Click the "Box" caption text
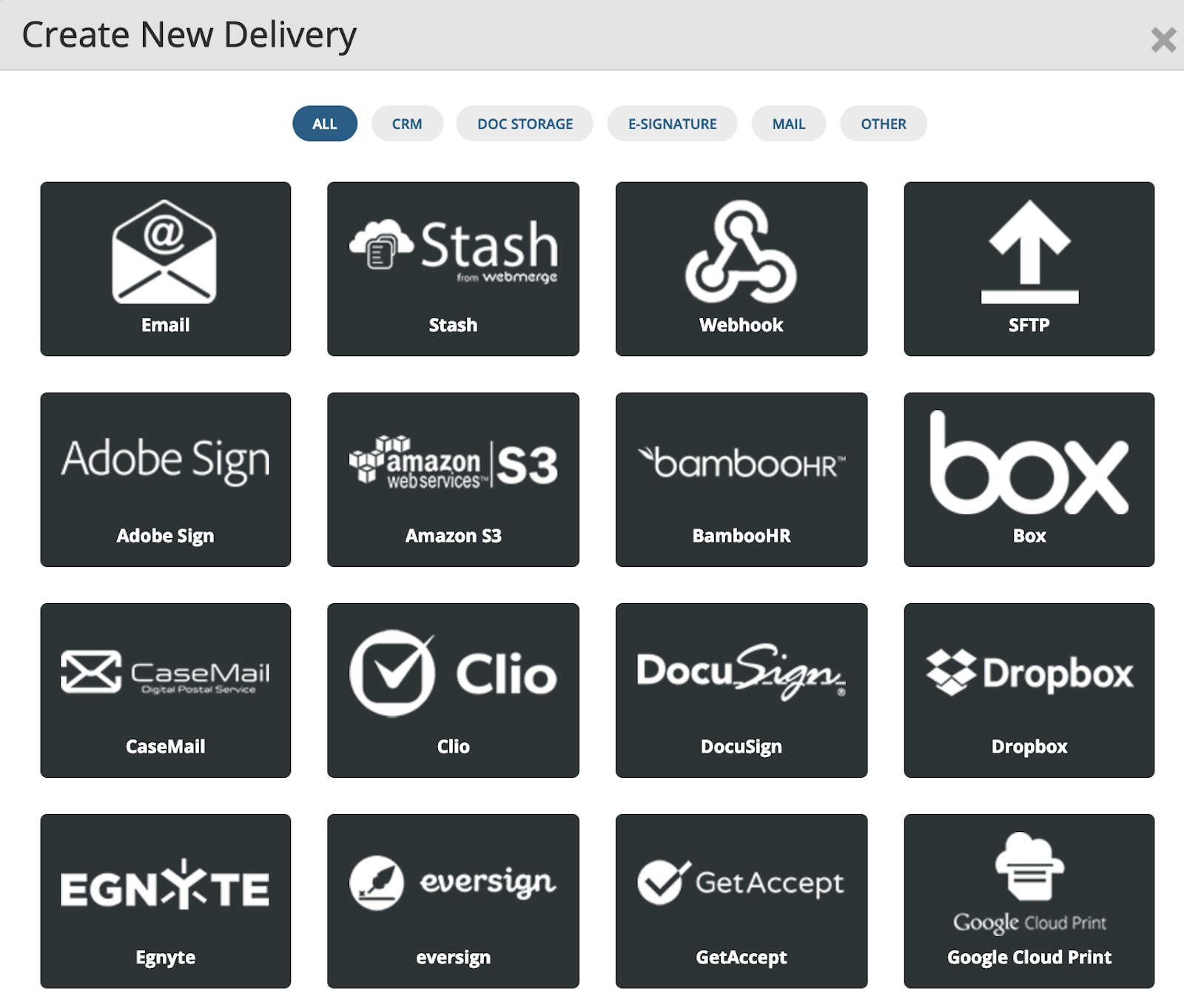Screen dimensions: 1184x1008 click(1029, 536)
